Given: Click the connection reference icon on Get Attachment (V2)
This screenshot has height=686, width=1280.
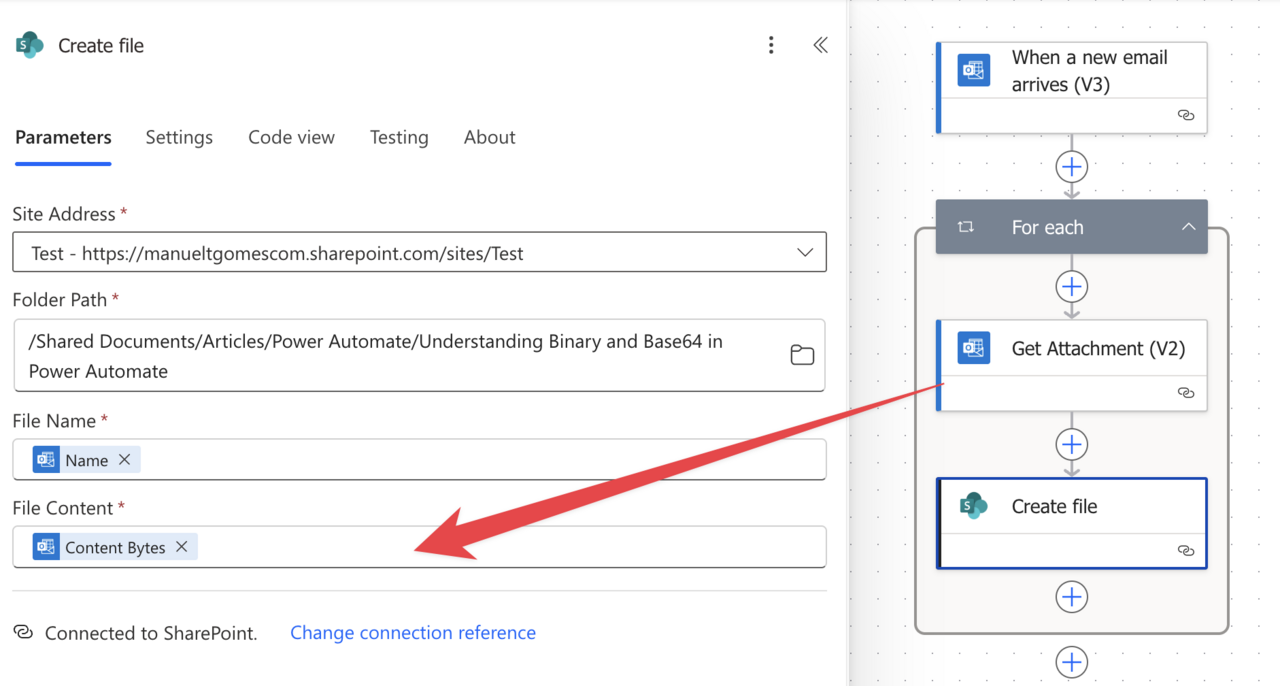Looking at the screenshot, I should click(x=1186, y=393).
